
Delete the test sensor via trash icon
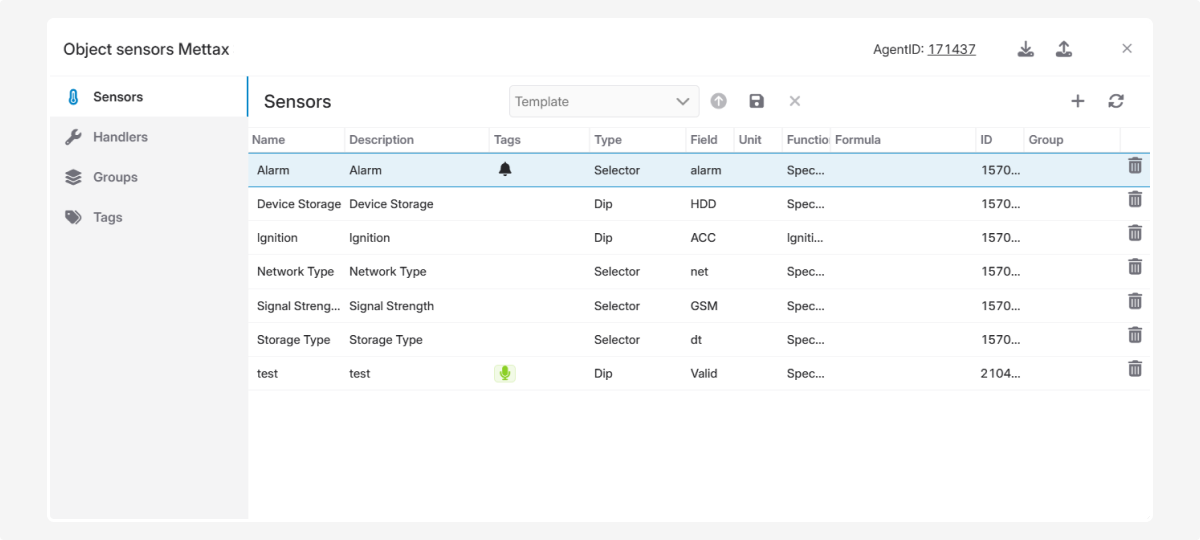[1135, 369]
